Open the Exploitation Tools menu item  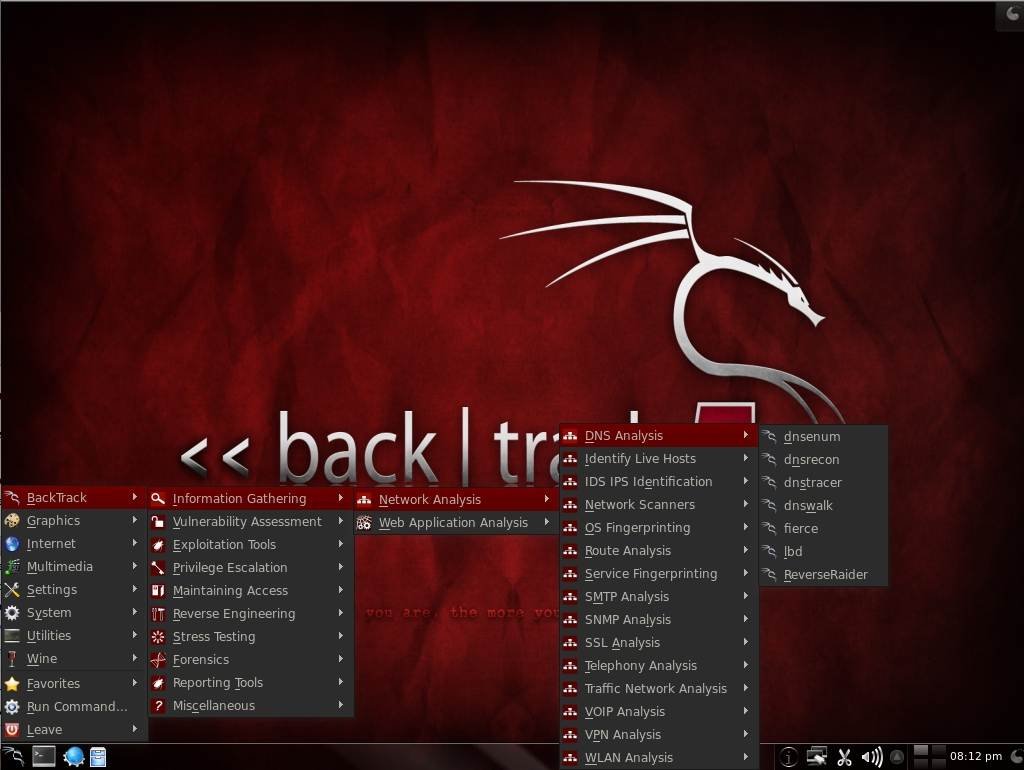224,545
